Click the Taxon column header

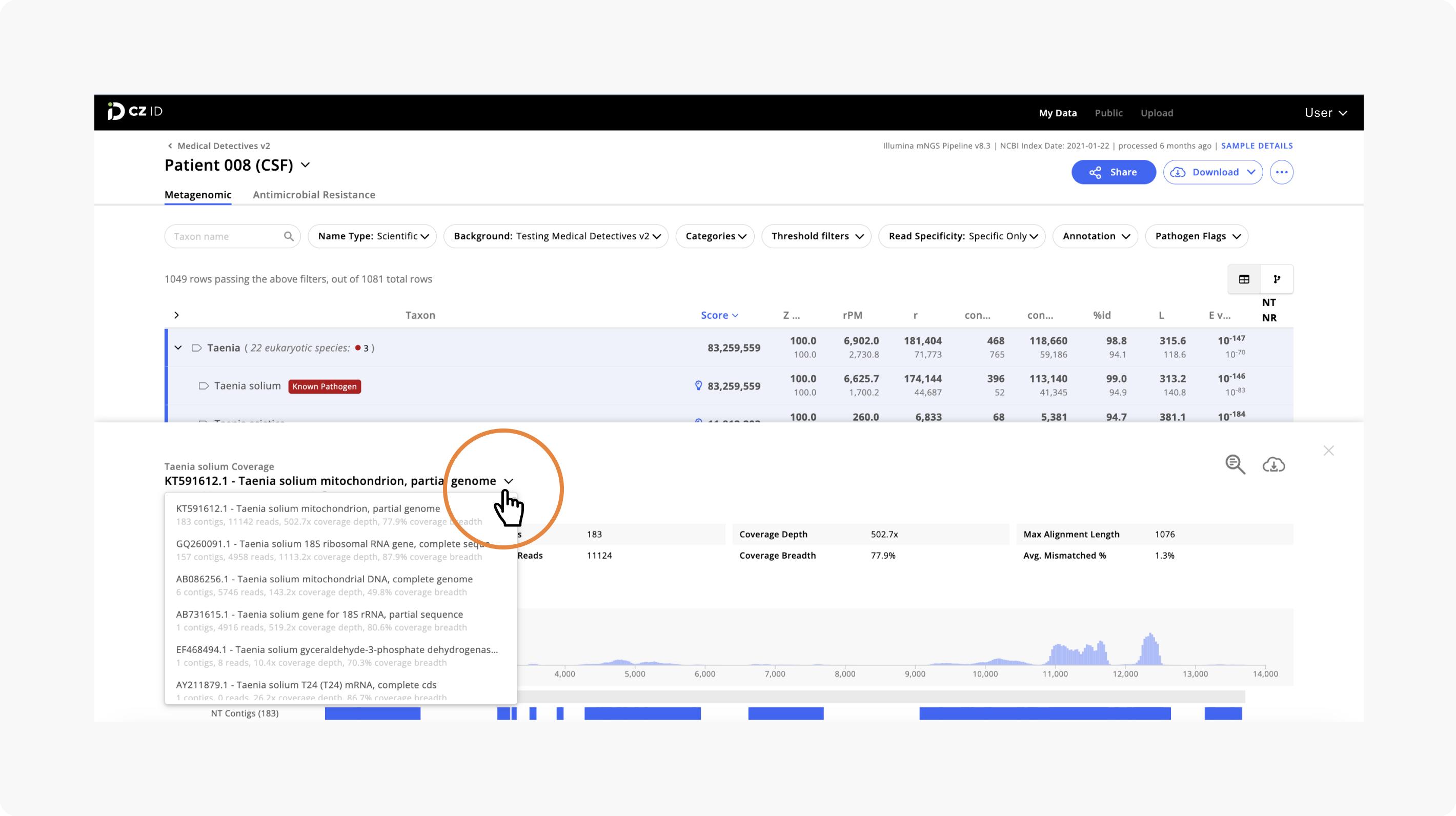pyautogui.click(x=420, y=315)
